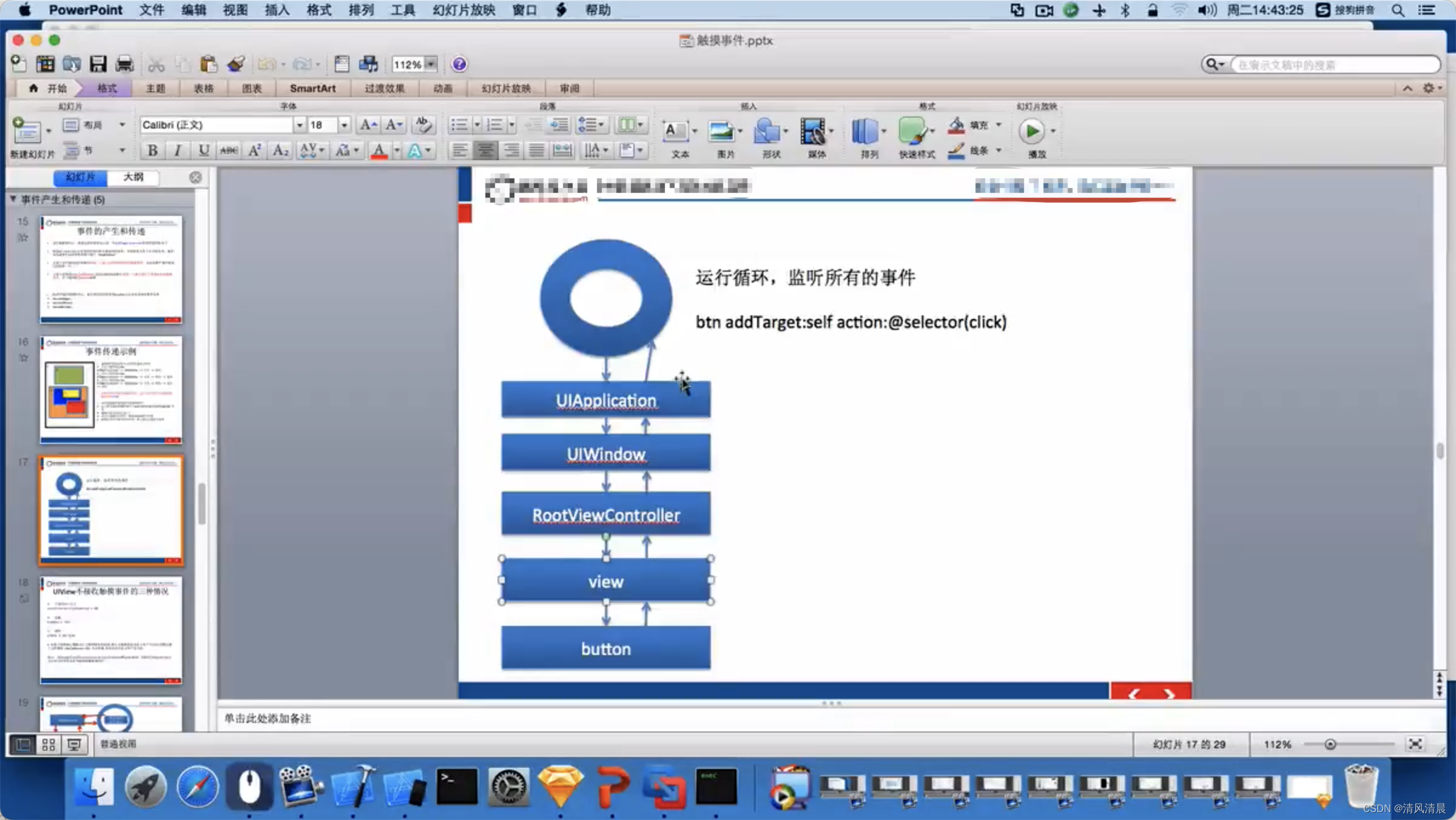The image size is (1456, 820).
Task: Click the Decrease Font Size icon
Action: point(394,125)
